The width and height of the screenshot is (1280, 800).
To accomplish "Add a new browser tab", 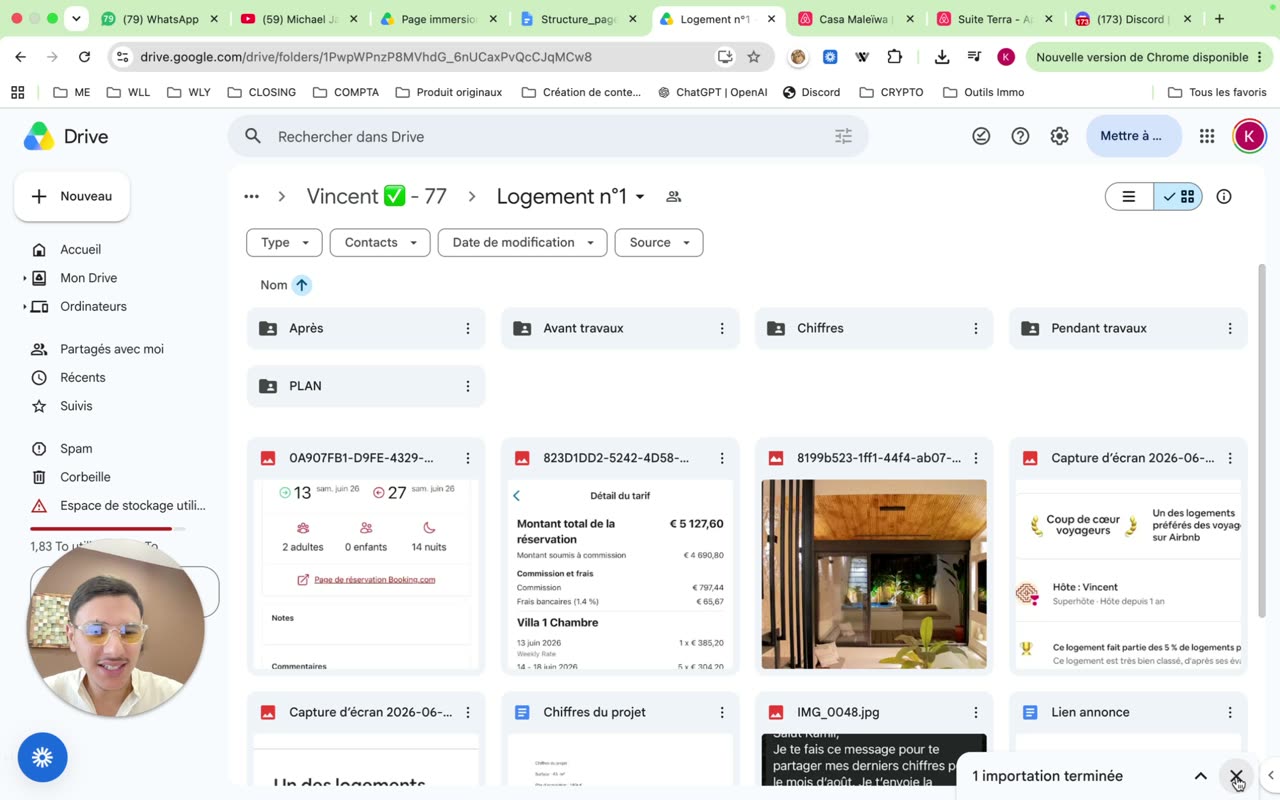I will pos(1219,19).
